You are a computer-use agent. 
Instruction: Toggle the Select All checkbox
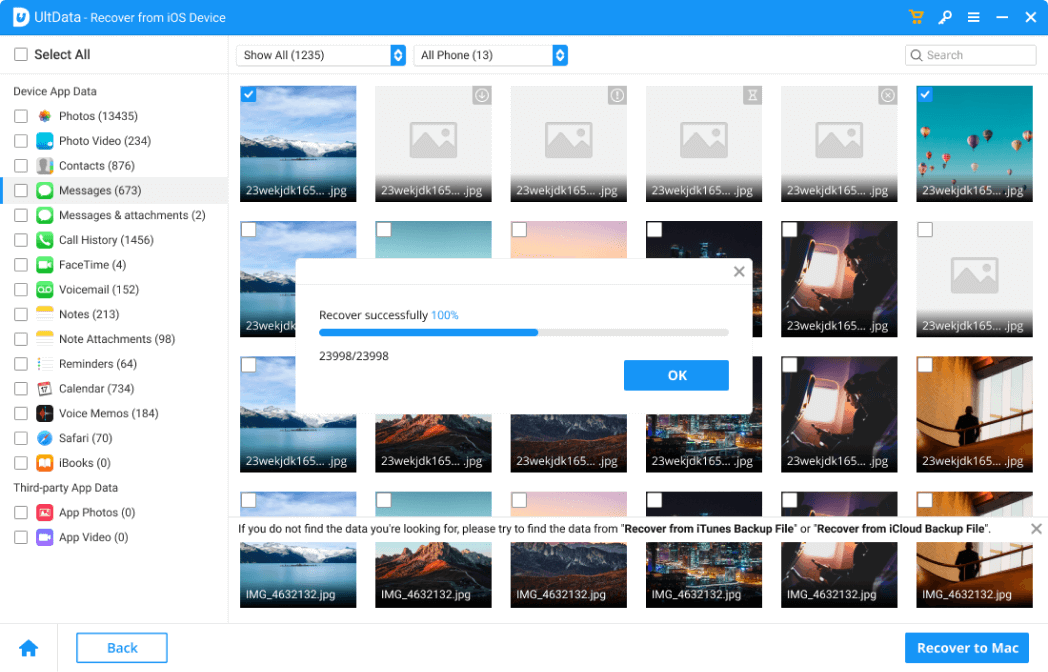[21, 55]
